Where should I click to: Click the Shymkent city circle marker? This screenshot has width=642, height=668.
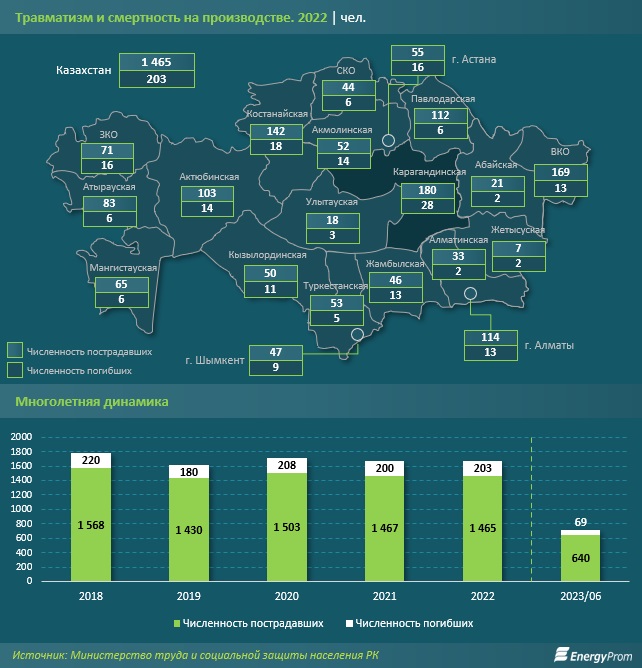[357, 334]
